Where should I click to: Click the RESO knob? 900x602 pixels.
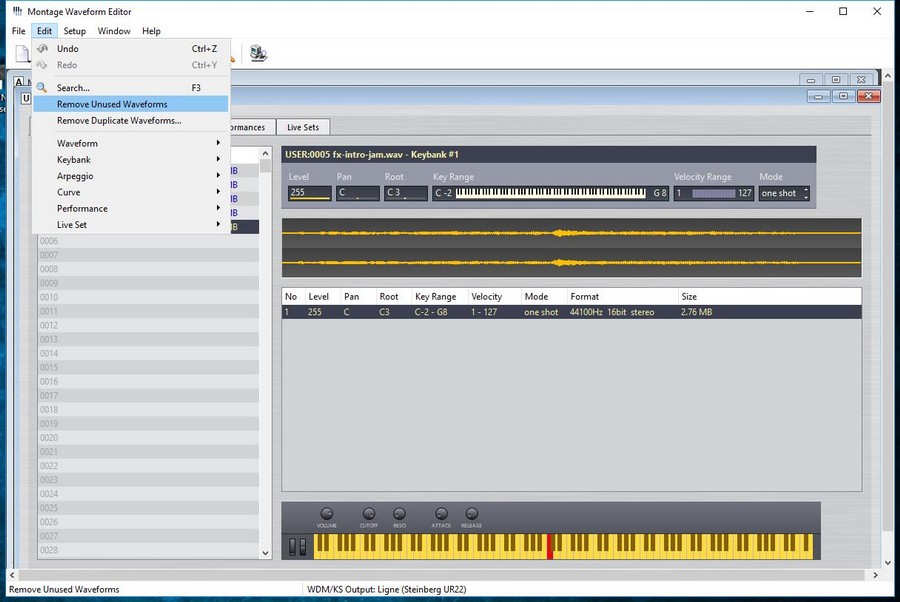(x=399, y=514)
